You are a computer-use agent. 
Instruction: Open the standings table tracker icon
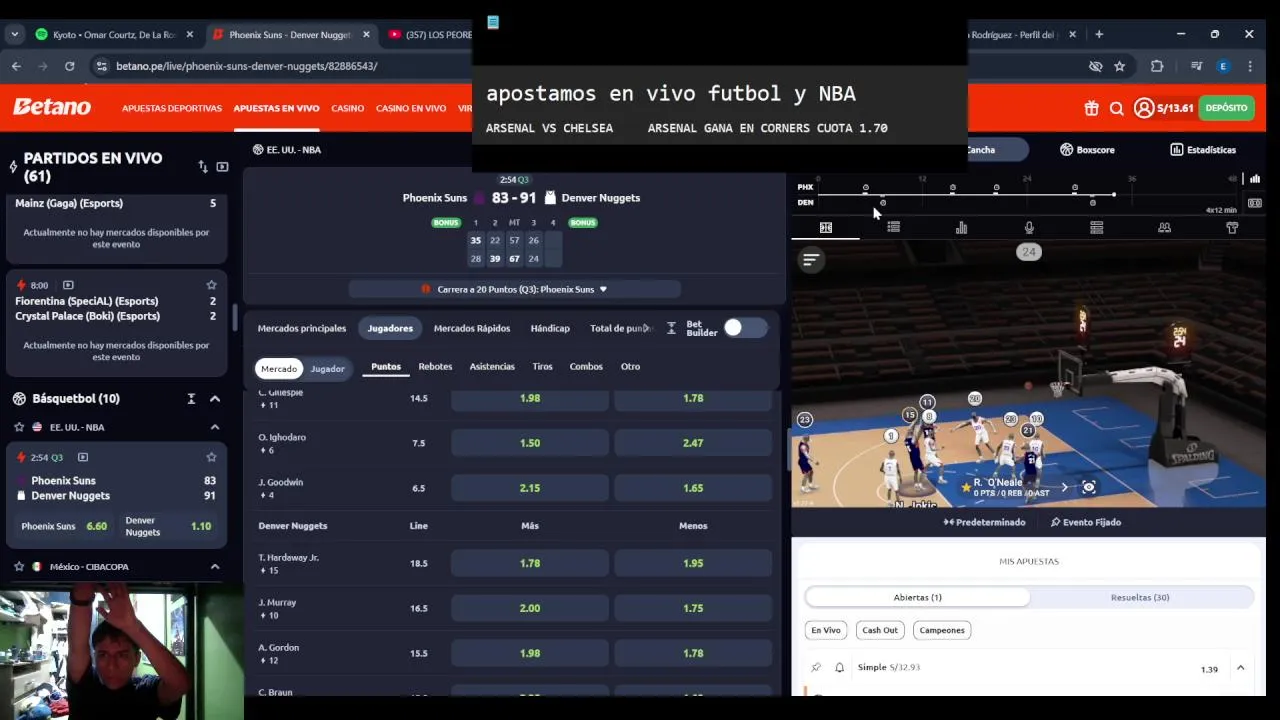pyautogui.click(x=1097, y=228)
